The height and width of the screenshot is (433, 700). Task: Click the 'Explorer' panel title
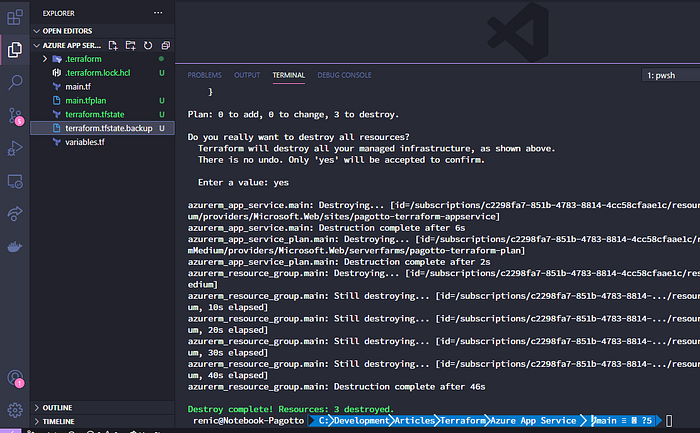[x=58, y=13]
